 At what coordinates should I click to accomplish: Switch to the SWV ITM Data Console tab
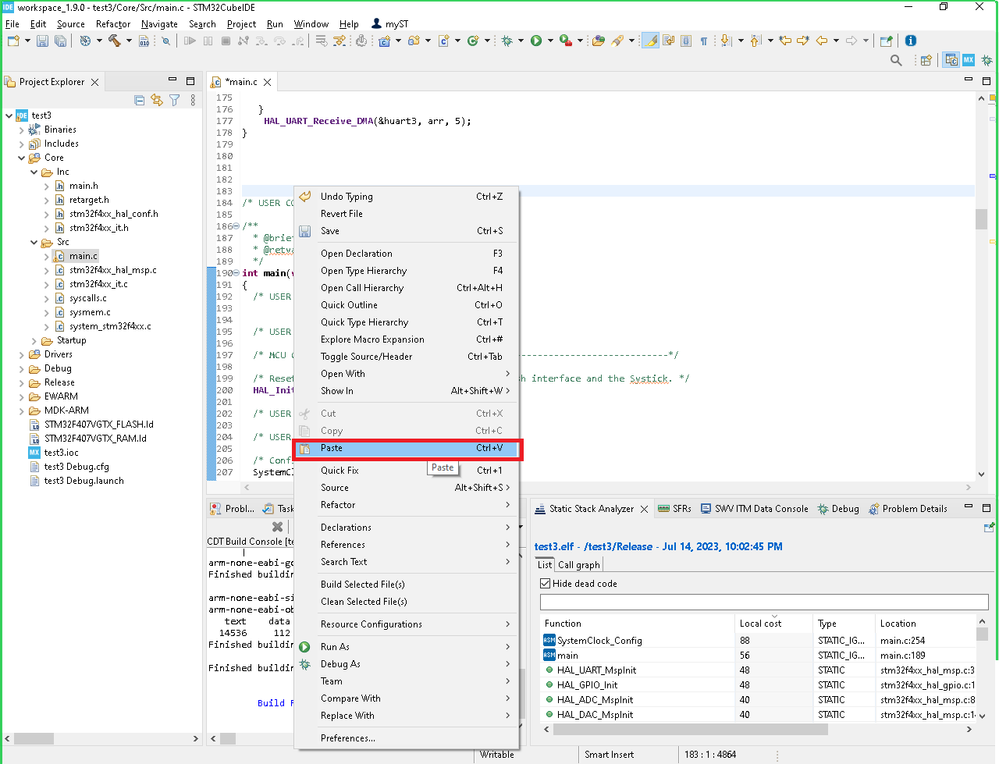[x=754, y=509]
